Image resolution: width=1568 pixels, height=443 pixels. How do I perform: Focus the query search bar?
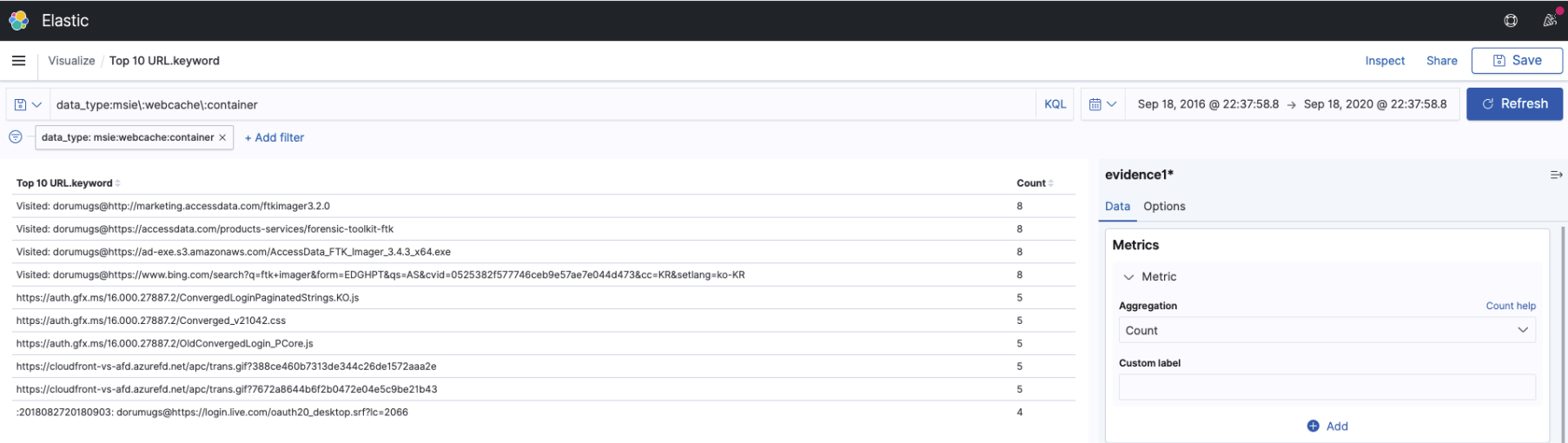click(542, 104)
